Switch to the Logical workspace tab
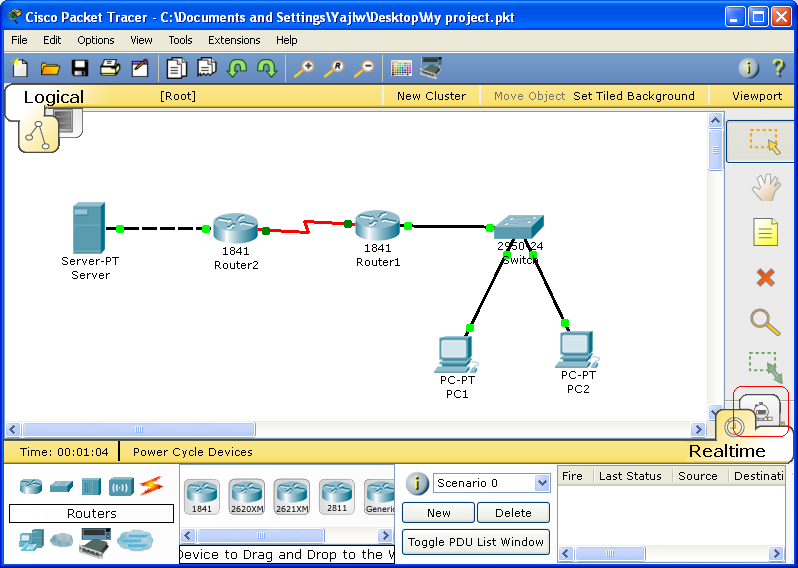The height and width of the screenshot is (568, 798). (x=53, y=97)
